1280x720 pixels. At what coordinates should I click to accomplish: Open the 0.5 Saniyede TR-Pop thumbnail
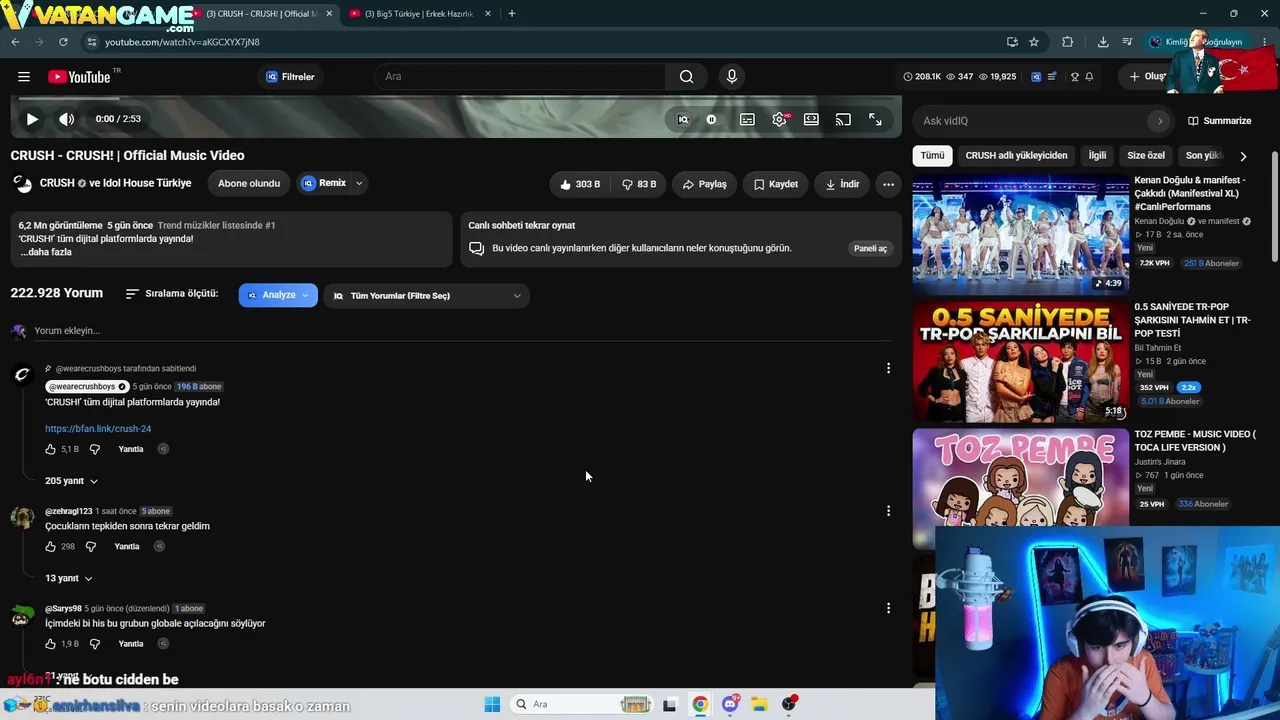(x=1021, y=362)
